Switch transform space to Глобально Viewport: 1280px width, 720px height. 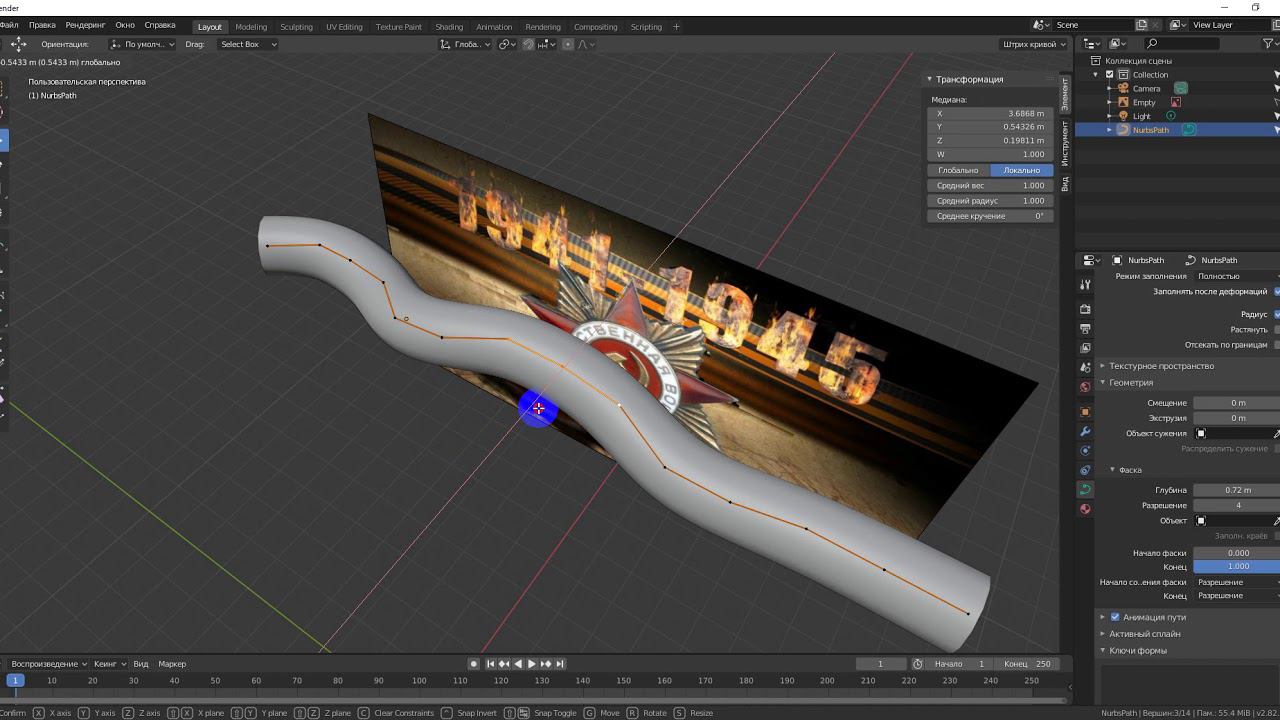[958, 170]
